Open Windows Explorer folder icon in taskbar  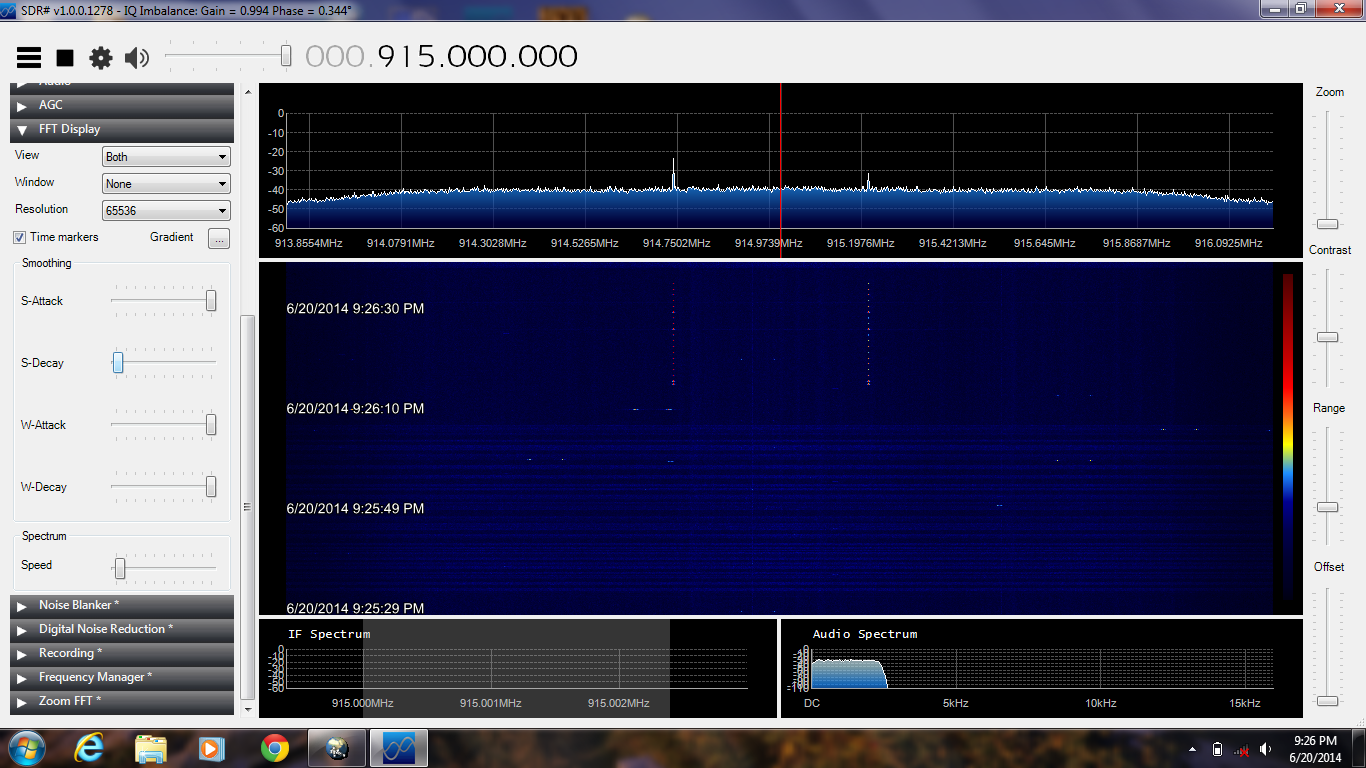(151, 747)
